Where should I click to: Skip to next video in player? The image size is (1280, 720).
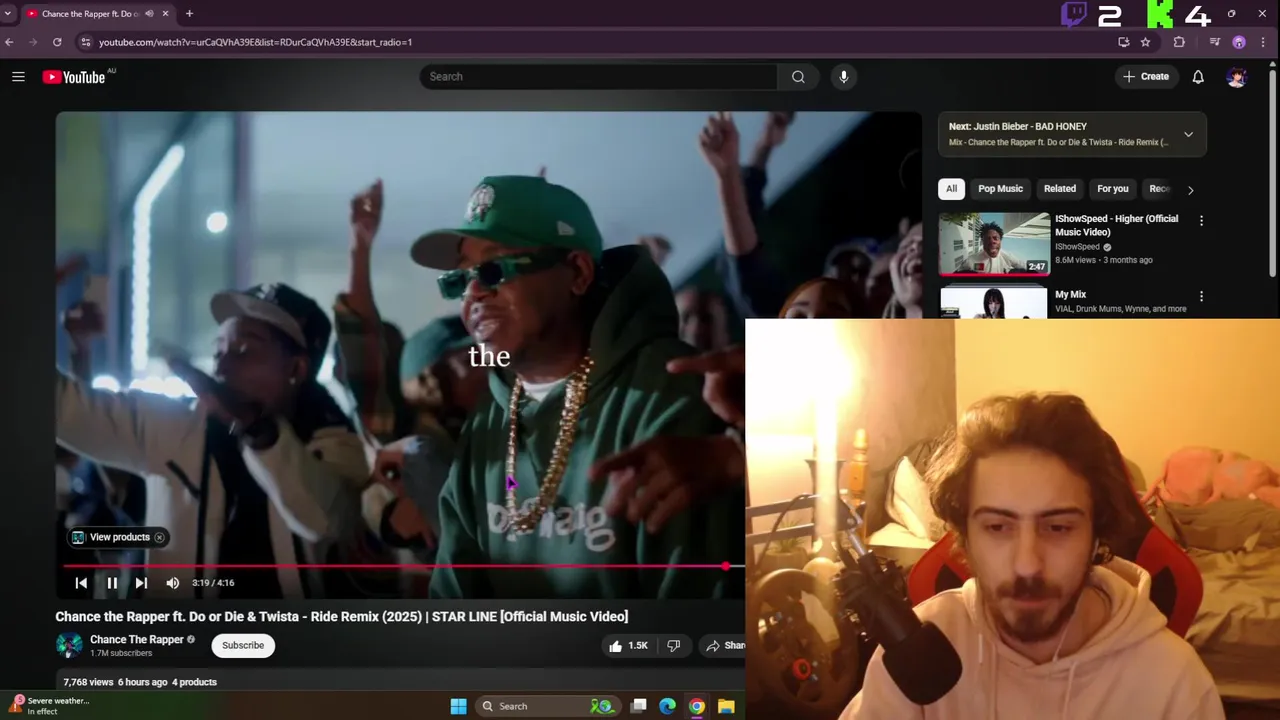pyautogui.click(x=141, y=583)
